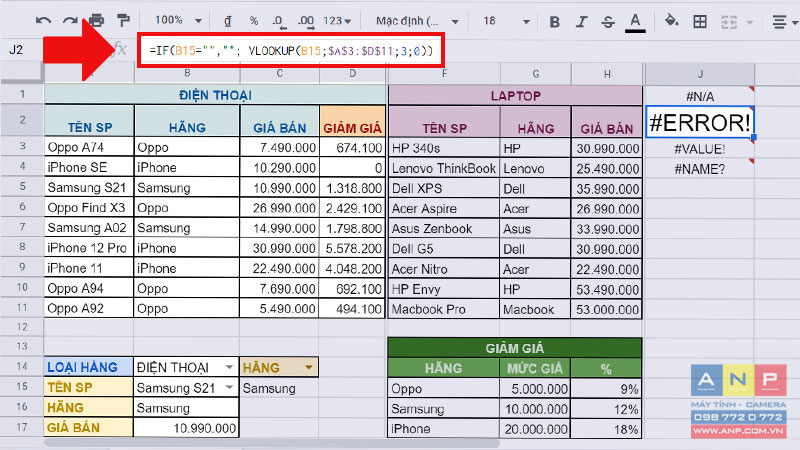The image size is (800, 450).
Task: Click the Dell XPS cell
Action: (444, 188)
